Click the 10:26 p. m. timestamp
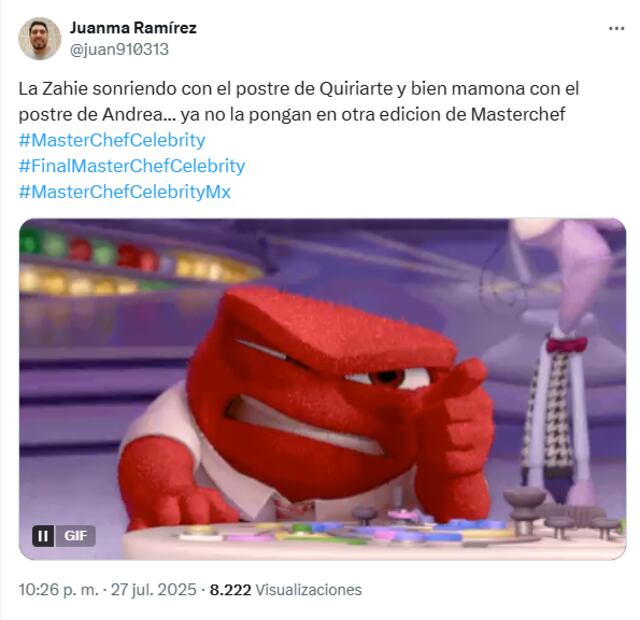Viewport: 640px width, 620px height. click(x=58, y=590)
